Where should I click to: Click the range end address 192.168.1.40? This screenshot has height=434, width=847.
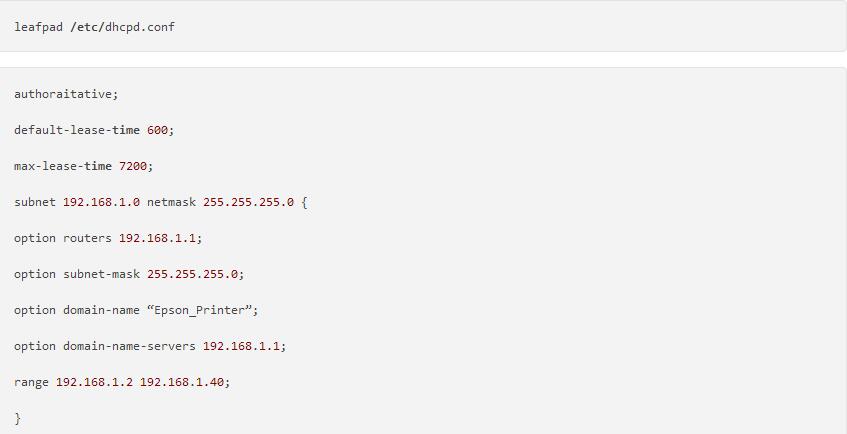(x=182, y=382)
